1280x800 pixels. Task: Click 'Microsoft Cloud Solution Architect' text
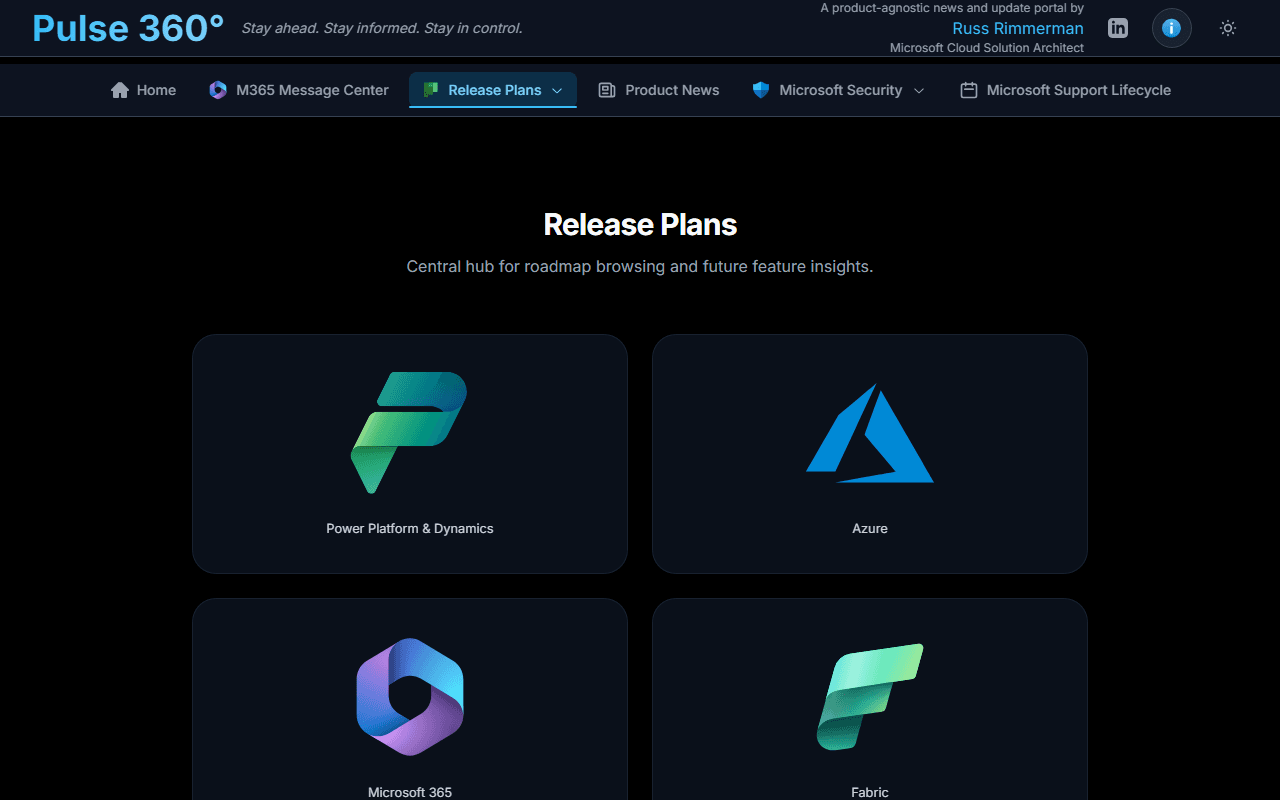click(987, 48)
